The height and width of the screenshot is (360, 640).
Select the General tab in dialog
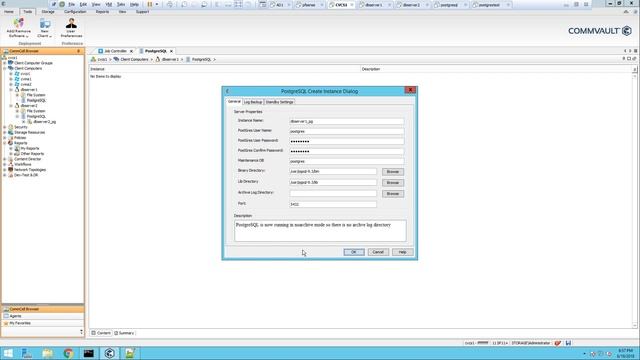click(x=234, y=101)
